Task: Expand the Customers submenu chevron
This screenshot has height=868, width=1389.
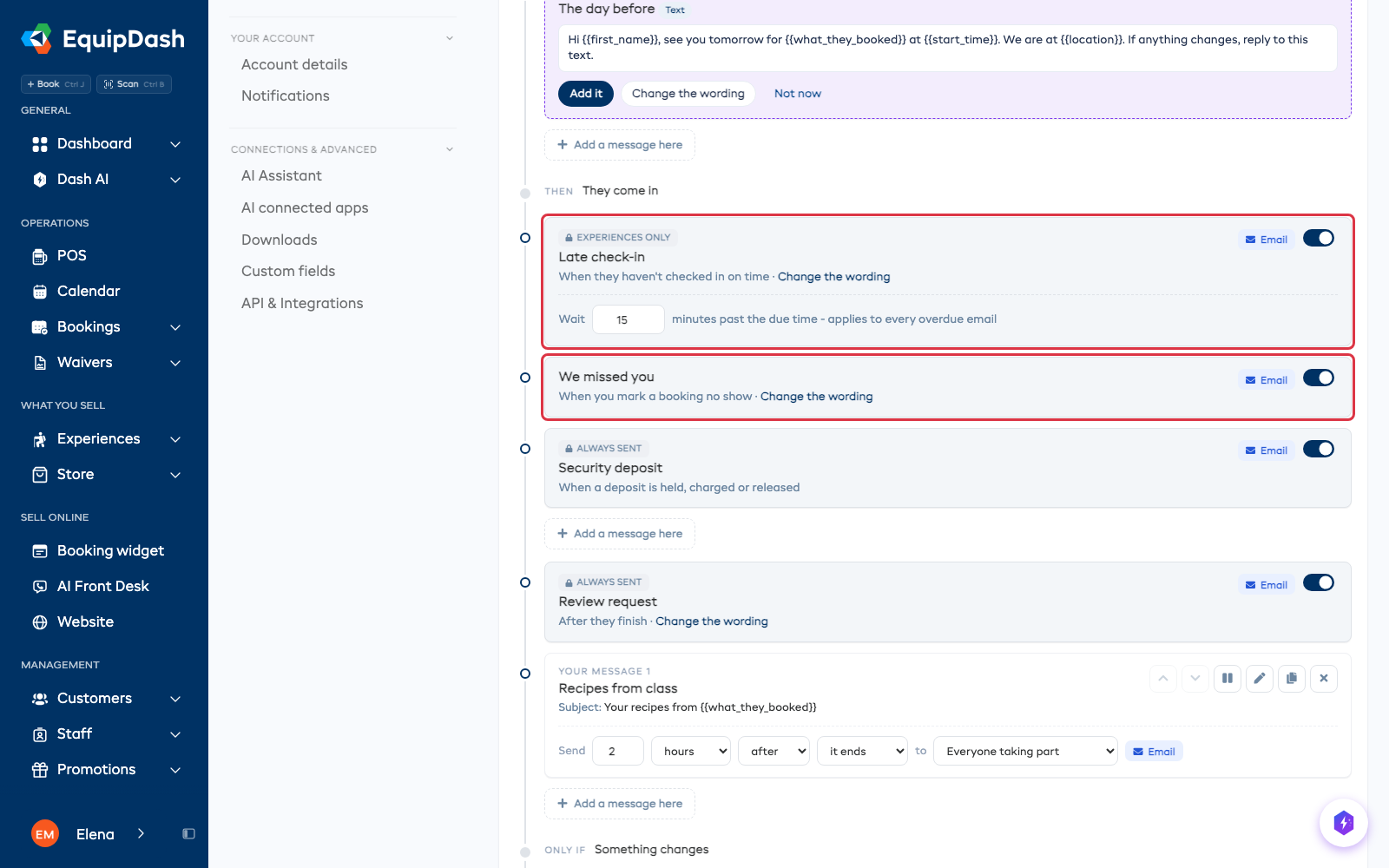Action: [175, 699]
